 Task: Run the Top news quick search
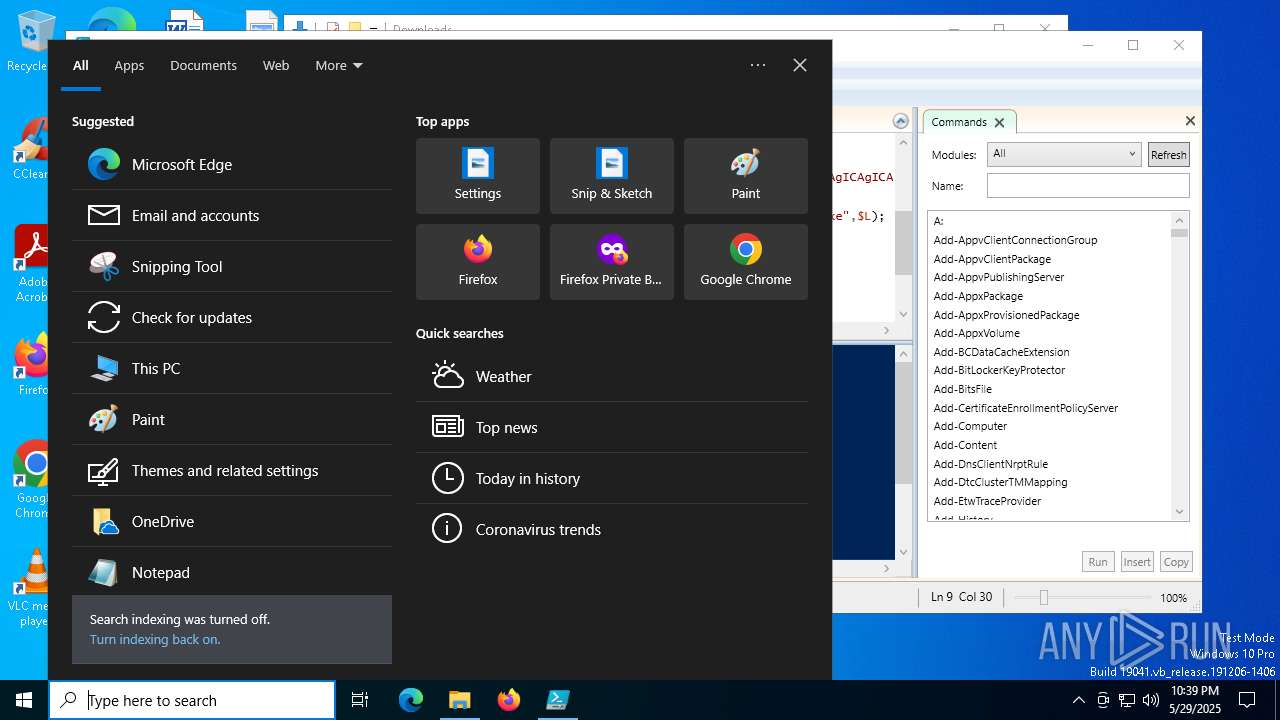[612, 427]
